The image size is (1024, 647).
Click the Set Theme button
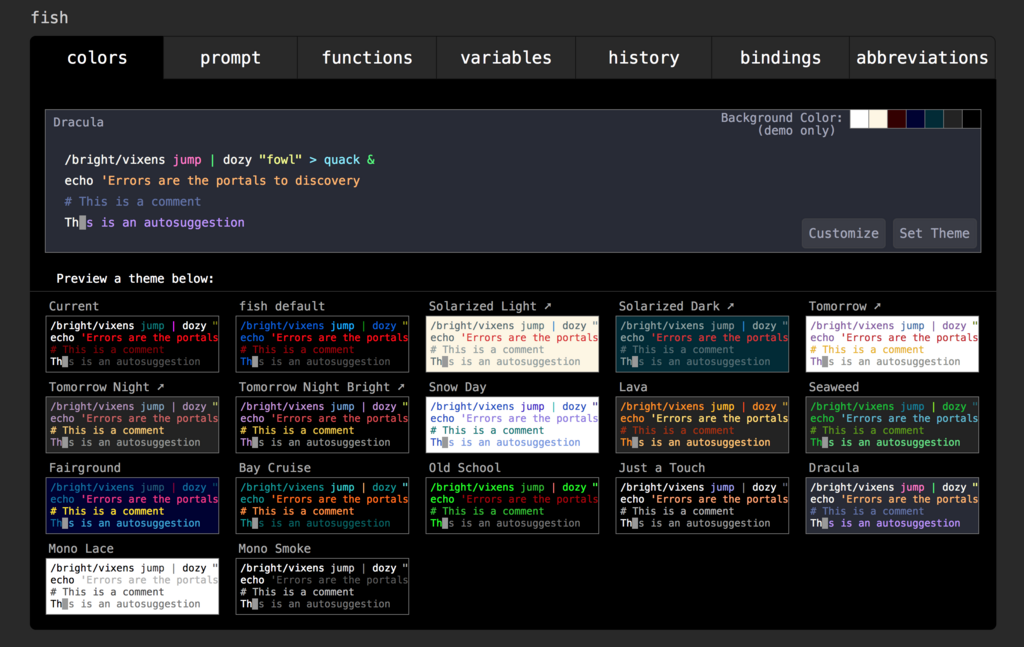[935, 233]
